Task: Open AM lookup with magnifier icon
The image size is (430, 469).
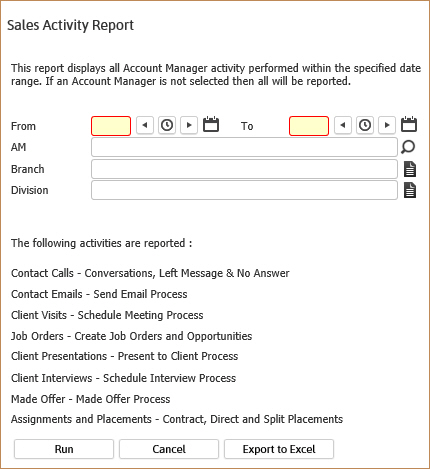Action: pos(408,147)
